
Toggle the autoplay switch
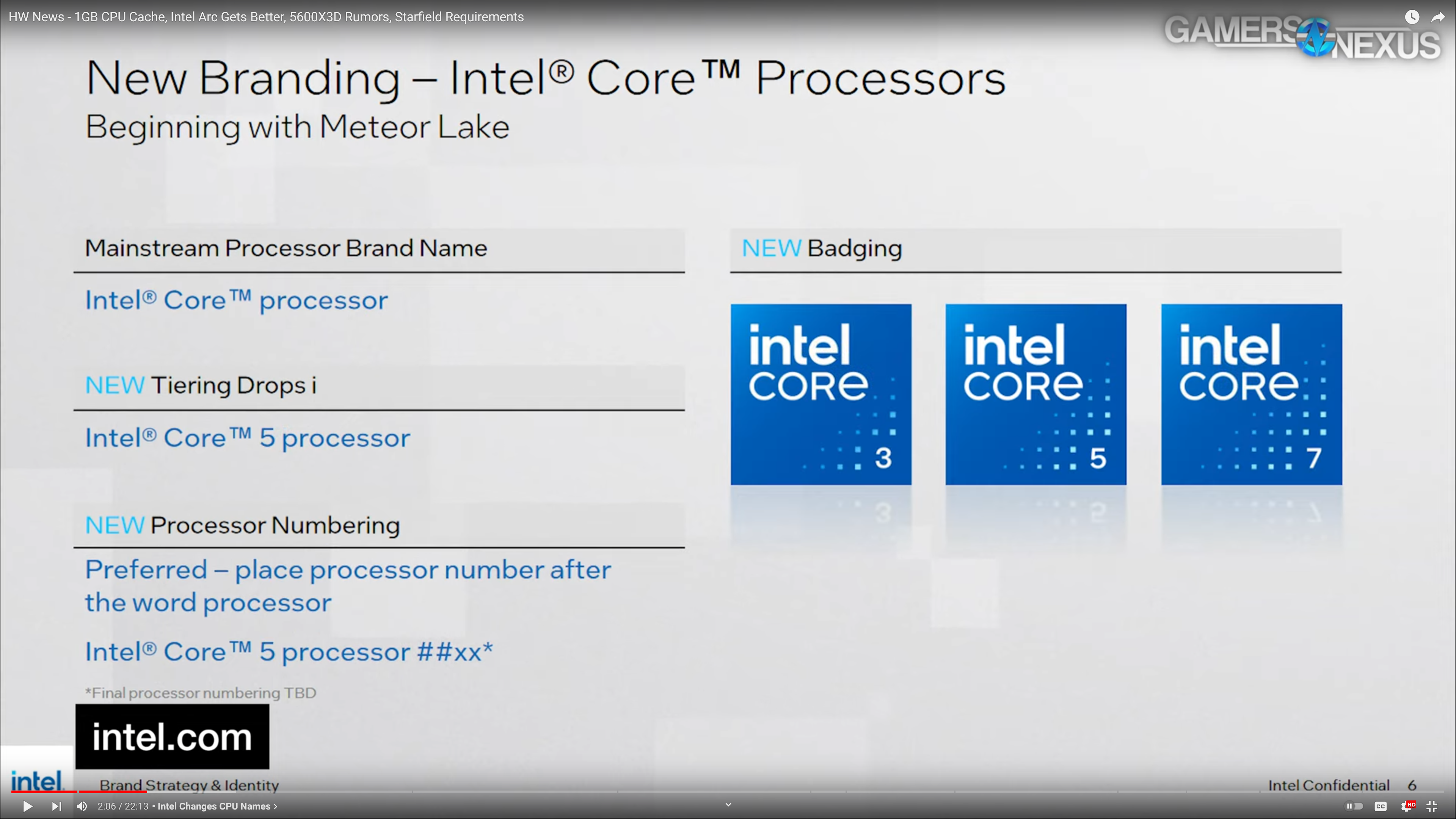(1354, 806)
